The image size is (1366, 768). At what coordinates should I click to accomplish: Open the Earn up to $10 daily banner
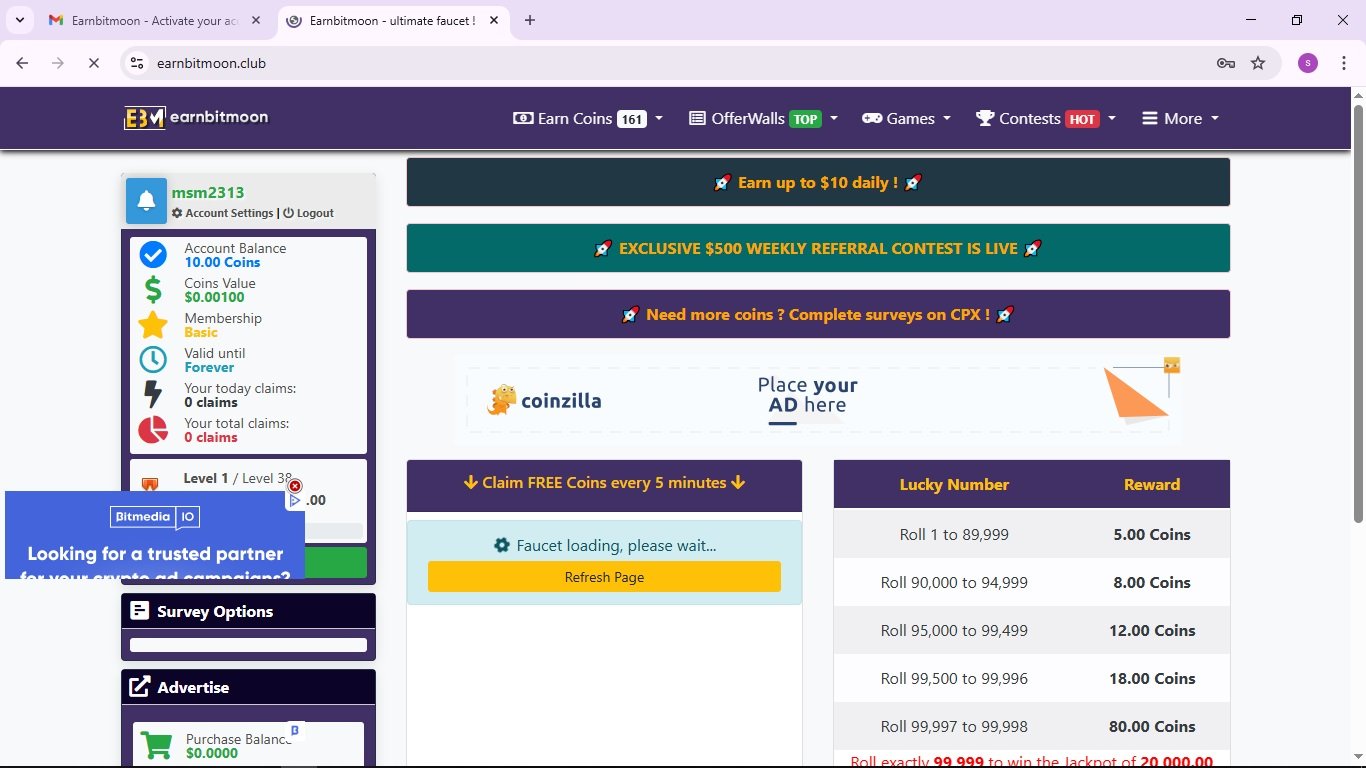click(x=818, y=182)
